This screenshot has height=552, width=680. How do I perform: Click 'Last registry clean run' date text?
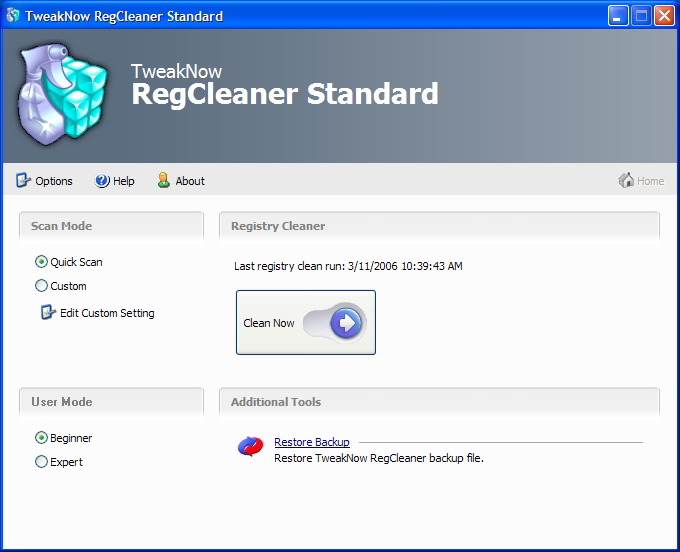click(348, 266)
